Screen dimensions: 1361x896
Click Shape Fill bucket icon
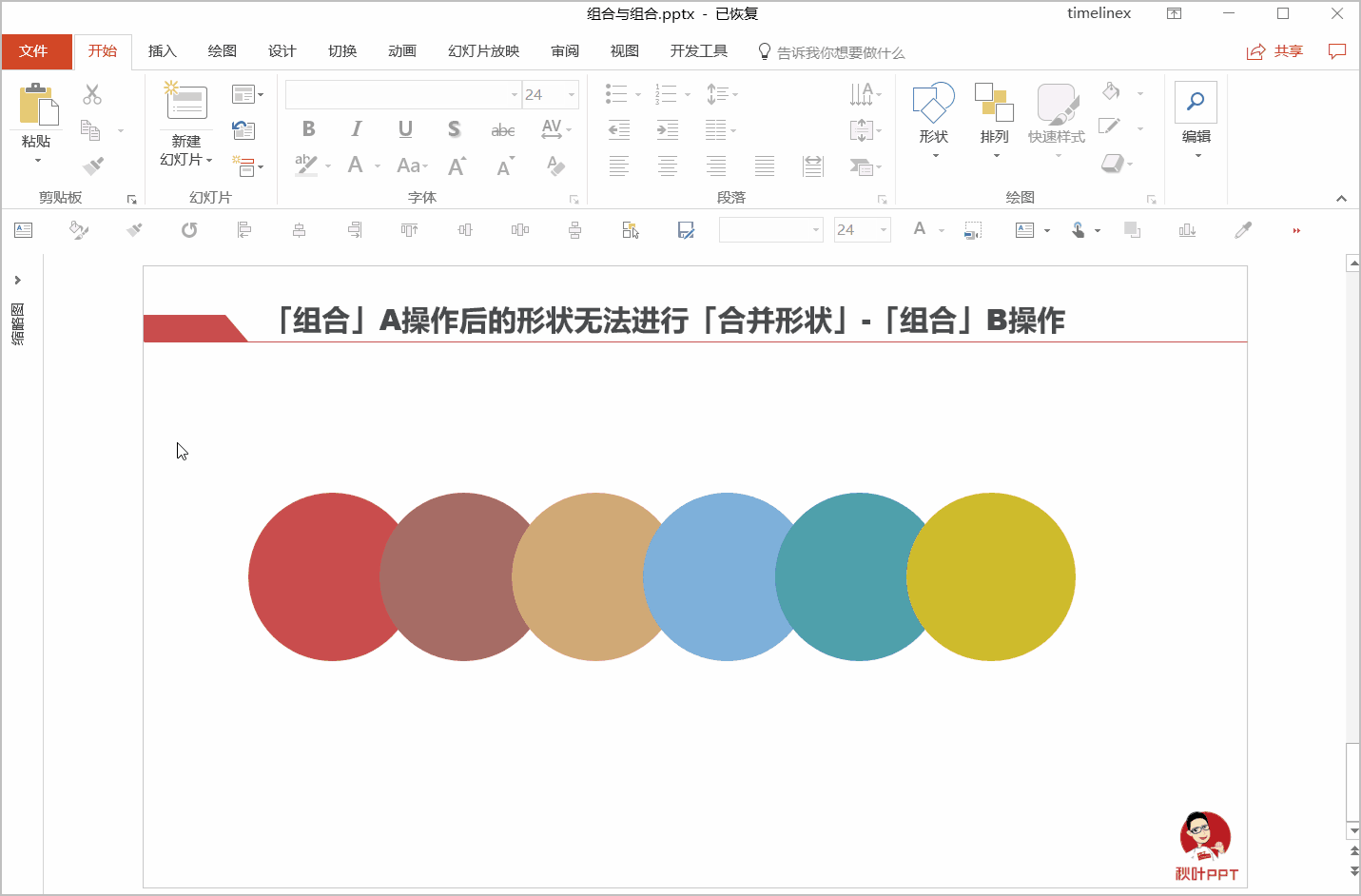click(1111, 92)
